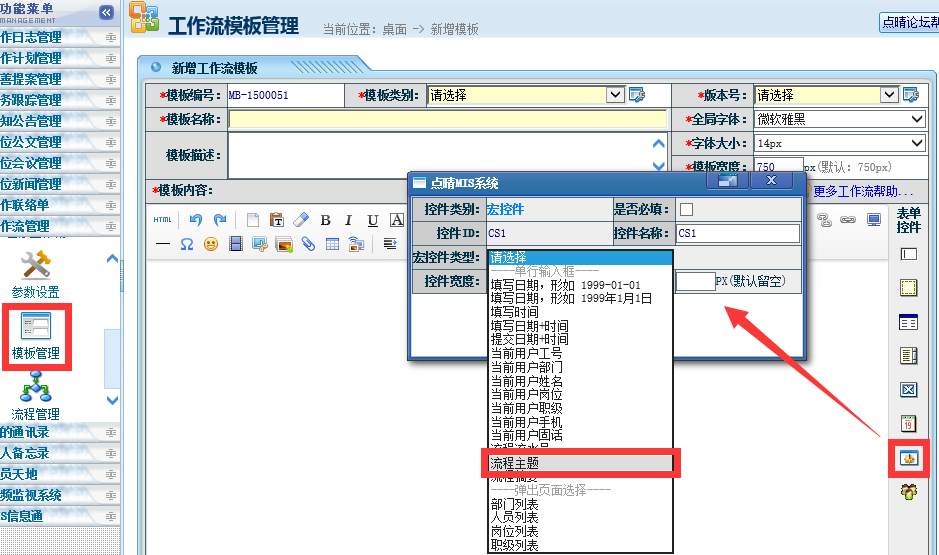Select 流程主题 from the macro type list
This screenshot has width=939, height=555.
click(x=579, y=463)
